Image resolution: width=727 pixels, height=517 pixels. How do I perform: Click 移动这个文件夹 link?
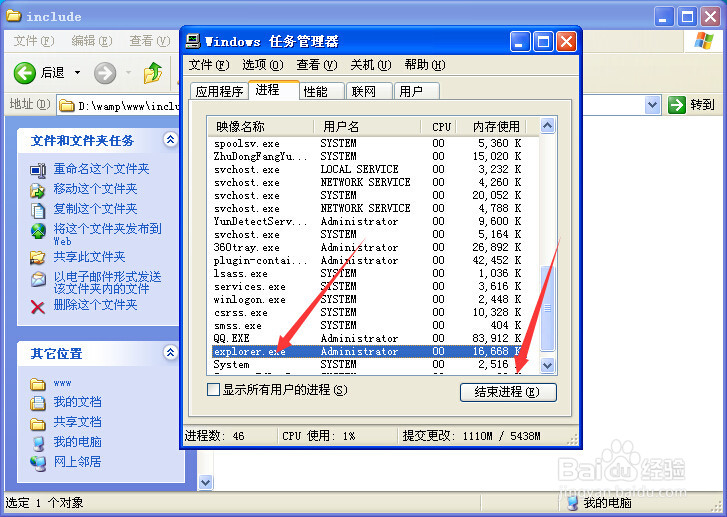pyautogui.click(x=95, y=189)
